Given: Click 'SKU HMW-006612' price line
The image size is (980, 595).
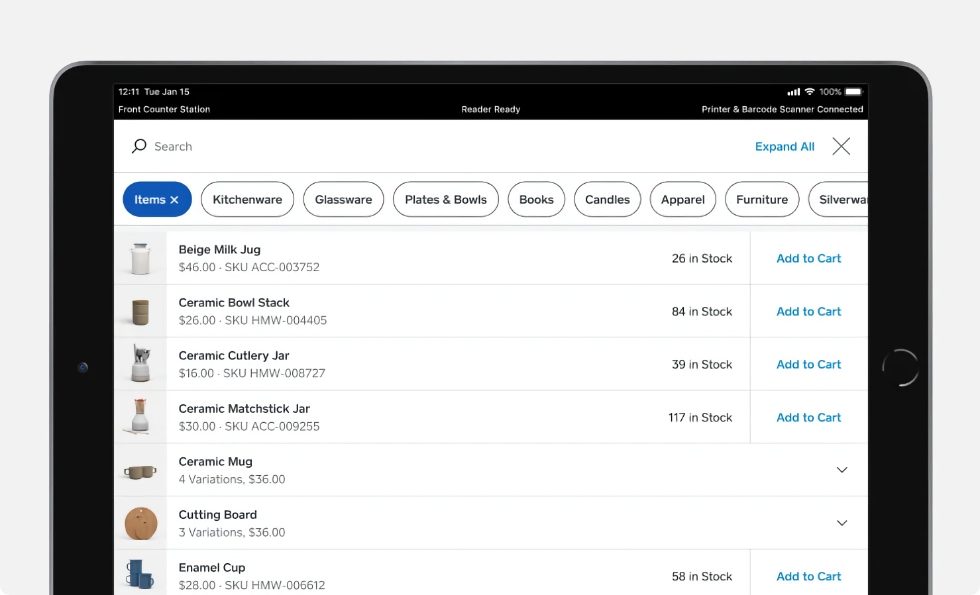Looking at the screenshot, I should click(252, 585).
